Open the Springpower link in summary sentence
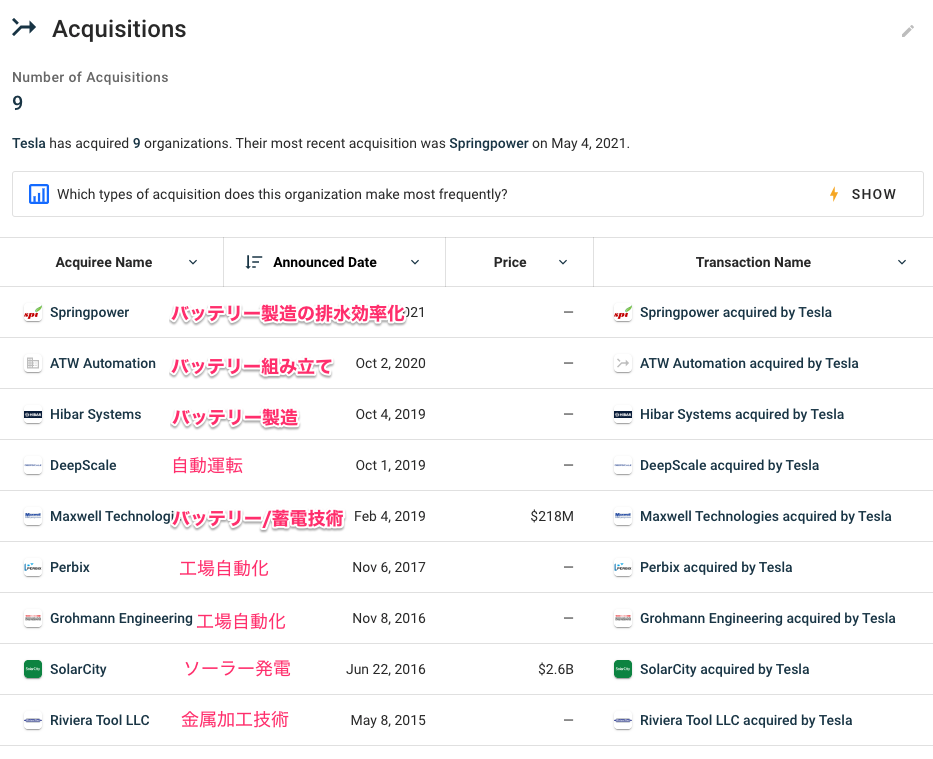This screenshot has width=933, height=759. click(488, 143)
